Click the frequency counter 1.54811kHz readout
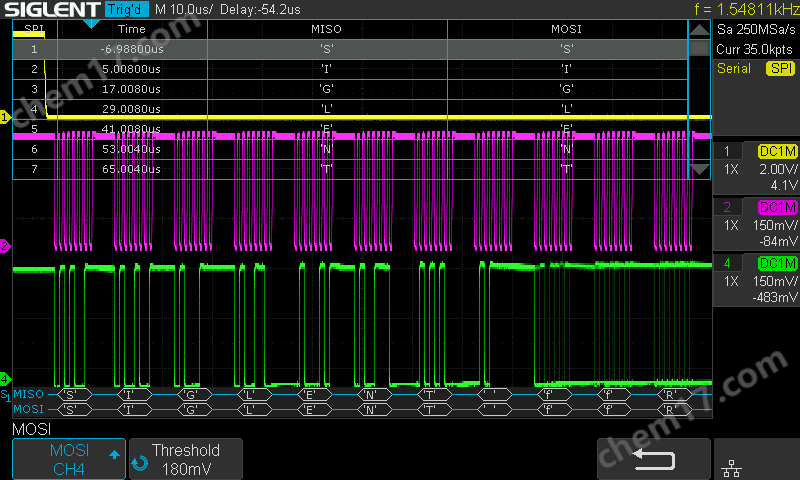Viewport: 800px width, 480px height. tap(746, 9)
